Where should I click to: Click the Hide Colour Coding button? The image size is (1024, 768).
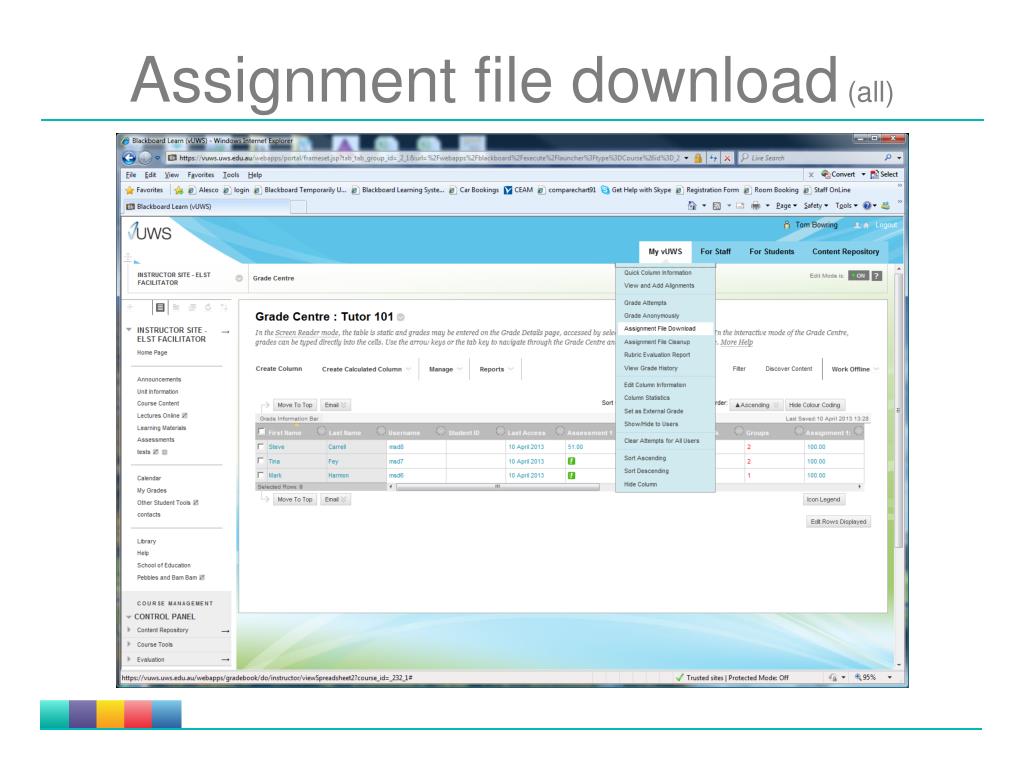pos(814,405)
